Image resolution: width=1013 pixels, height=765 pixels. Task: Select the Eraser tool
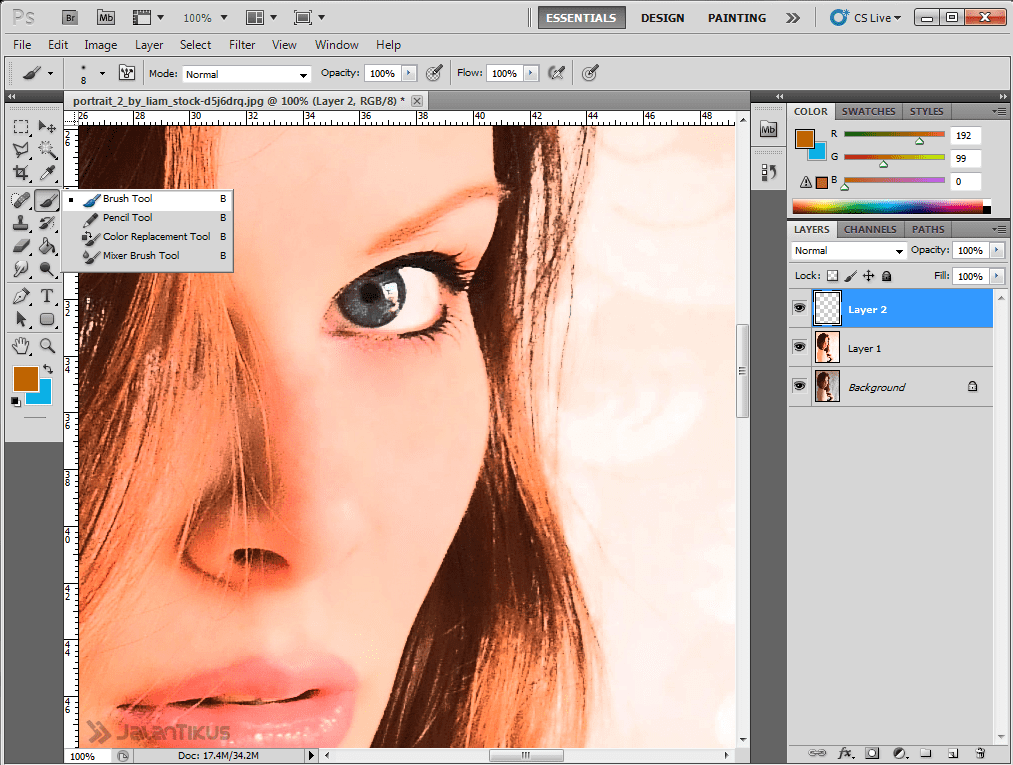coord(21,246)
